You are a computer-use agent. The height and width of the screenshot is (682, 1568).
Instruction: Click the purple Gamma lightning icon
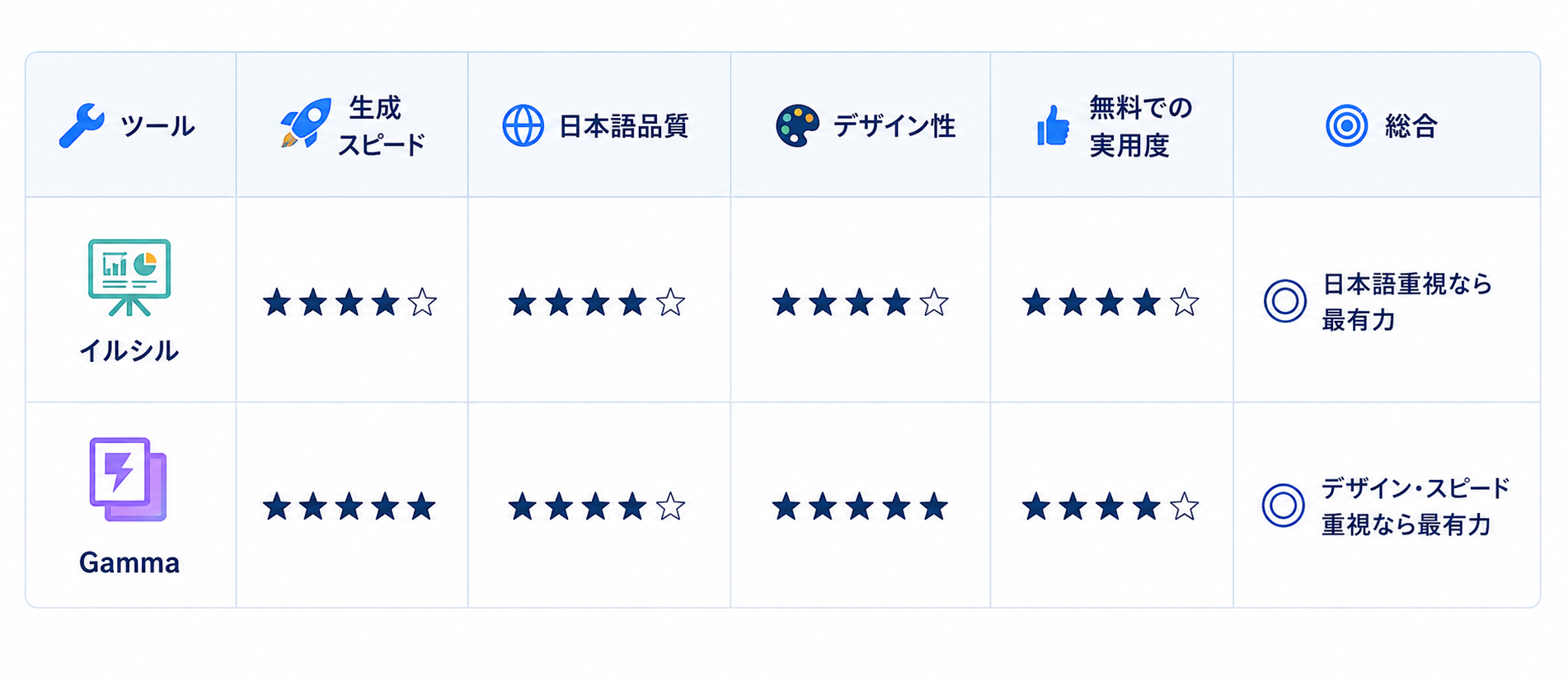coord(128,479)
